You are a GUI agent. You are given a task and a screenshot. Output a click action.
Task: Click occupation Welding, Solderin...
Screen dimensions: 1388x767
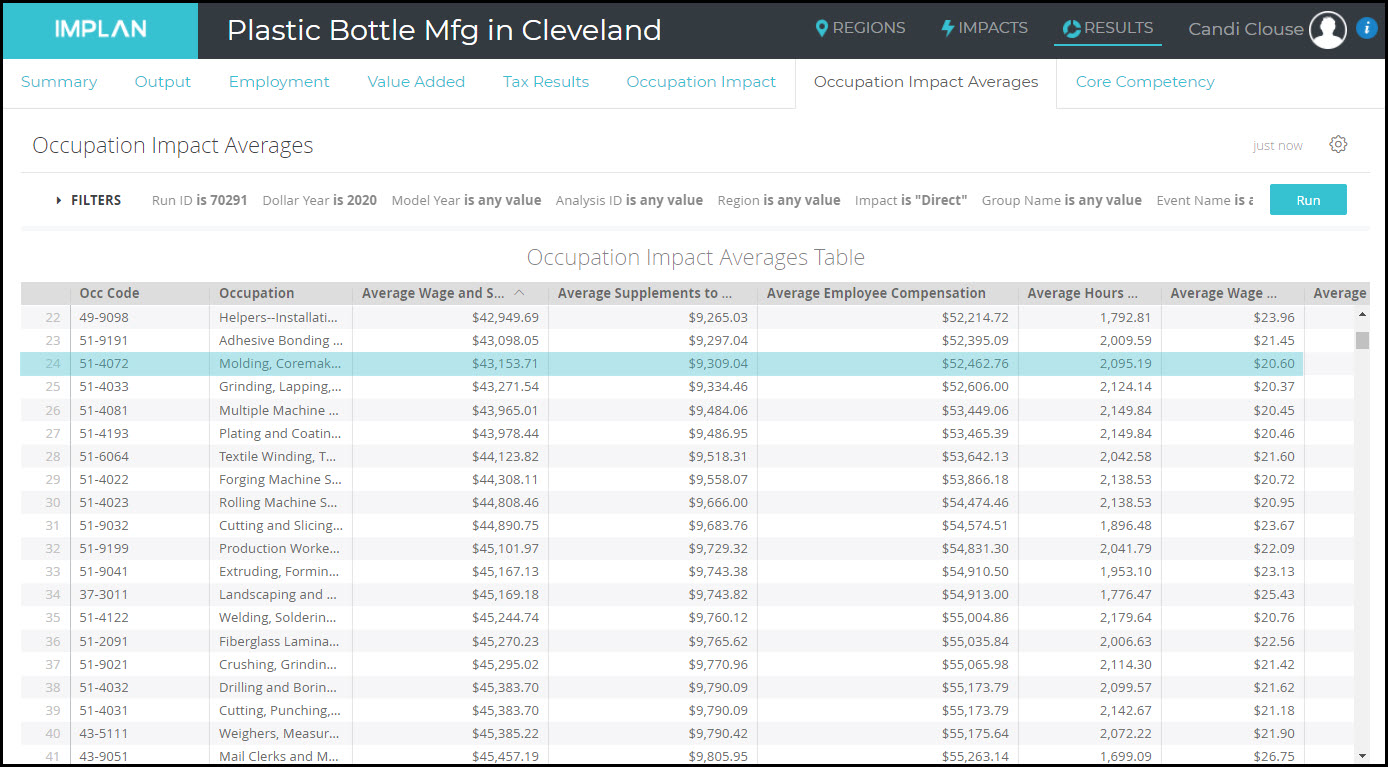pos(280,617)
